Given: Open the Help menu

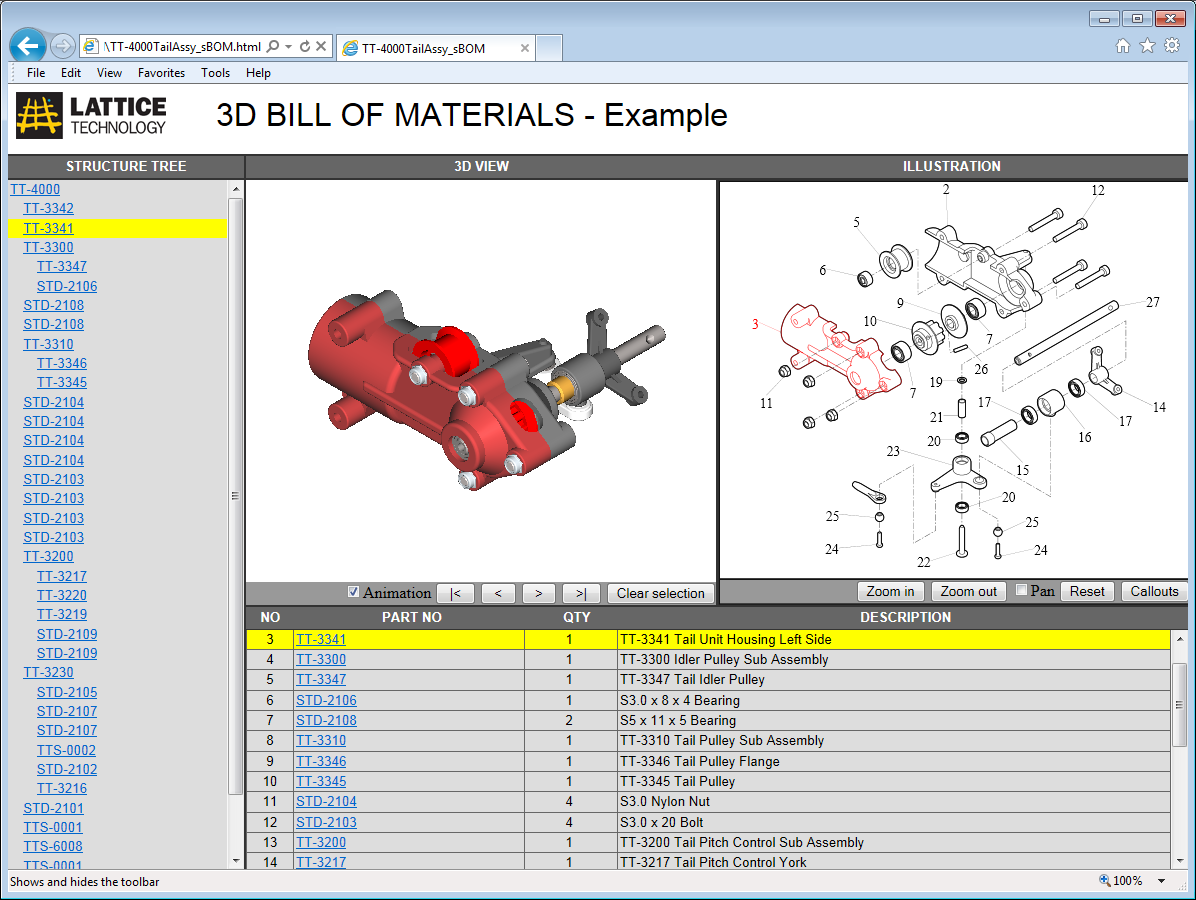Looking at the screenshot, I should point(258,73).
